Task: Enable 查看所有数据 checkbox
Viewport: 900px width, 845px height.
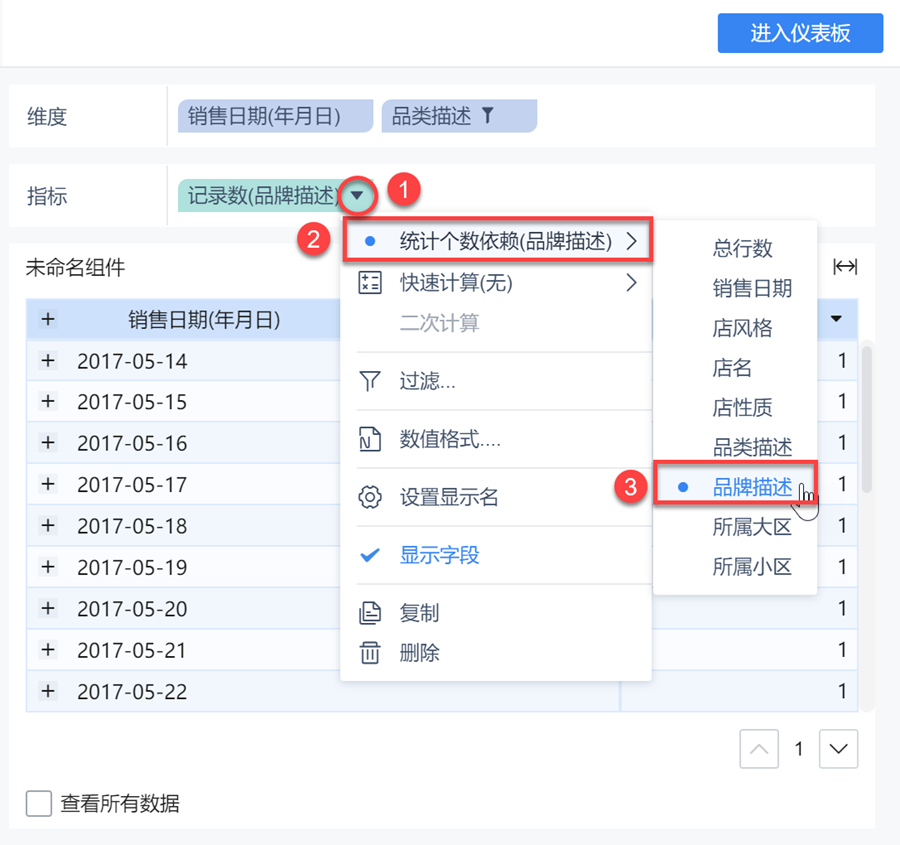Action: [x=39, y=803]
